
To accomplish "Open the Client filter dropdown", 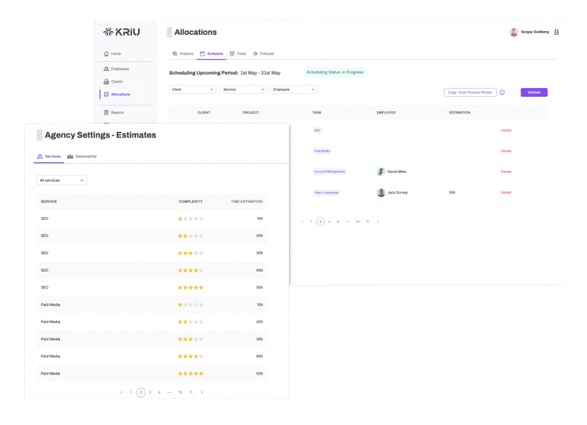I will click(x=192, y=89).
